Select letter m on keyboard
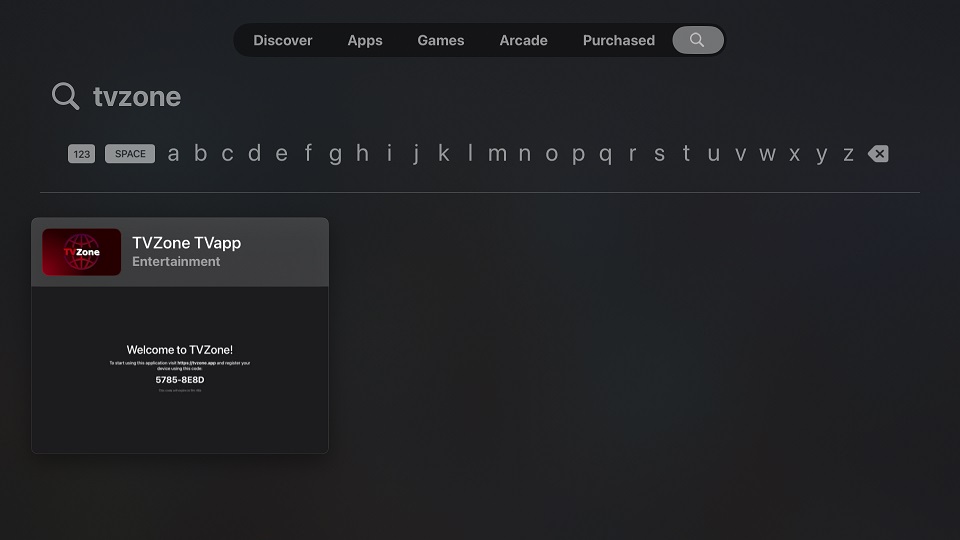The image size is (960, 540). point(497,154)
